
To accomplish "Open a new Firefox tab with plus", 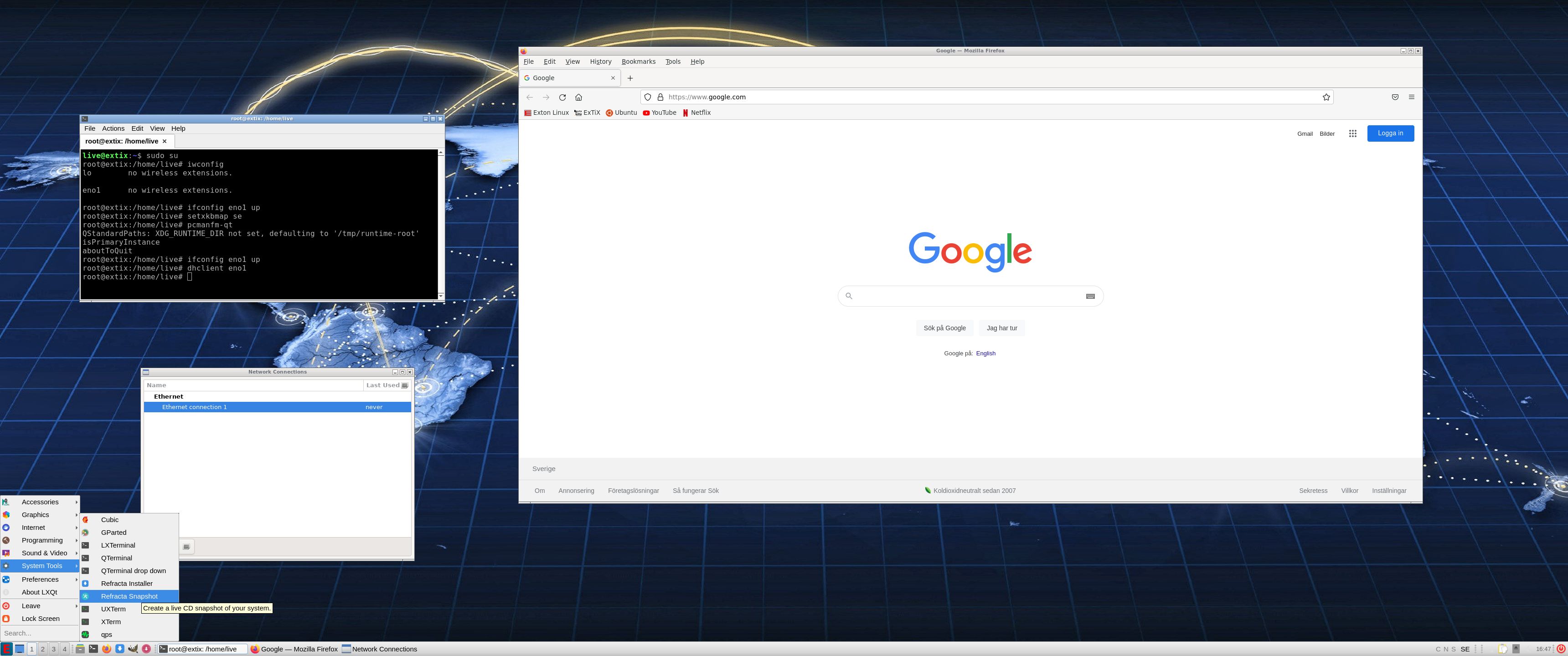I will pos(630,78).
